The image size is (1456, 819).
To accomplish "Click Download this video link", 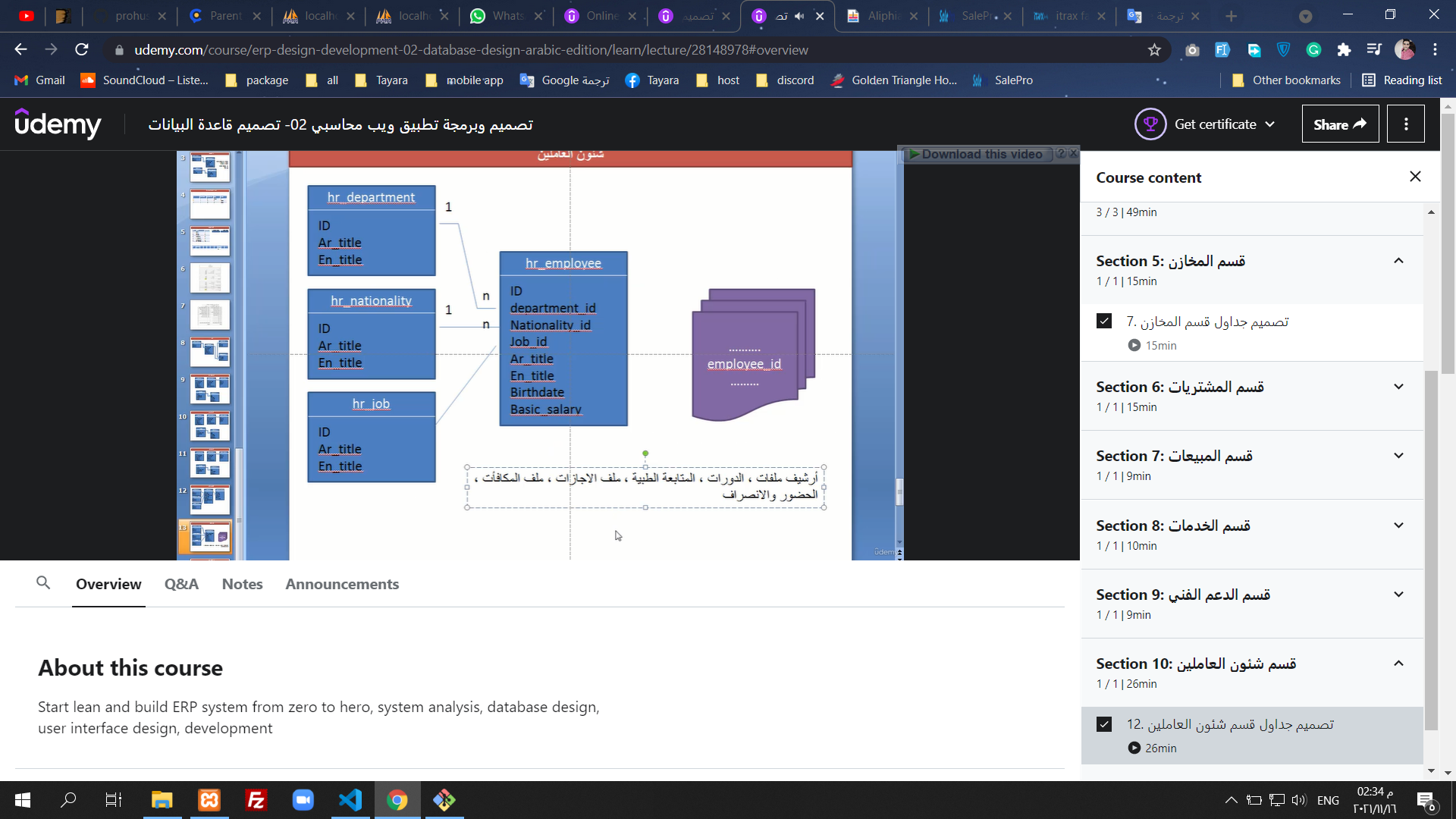I will (981, 154).
